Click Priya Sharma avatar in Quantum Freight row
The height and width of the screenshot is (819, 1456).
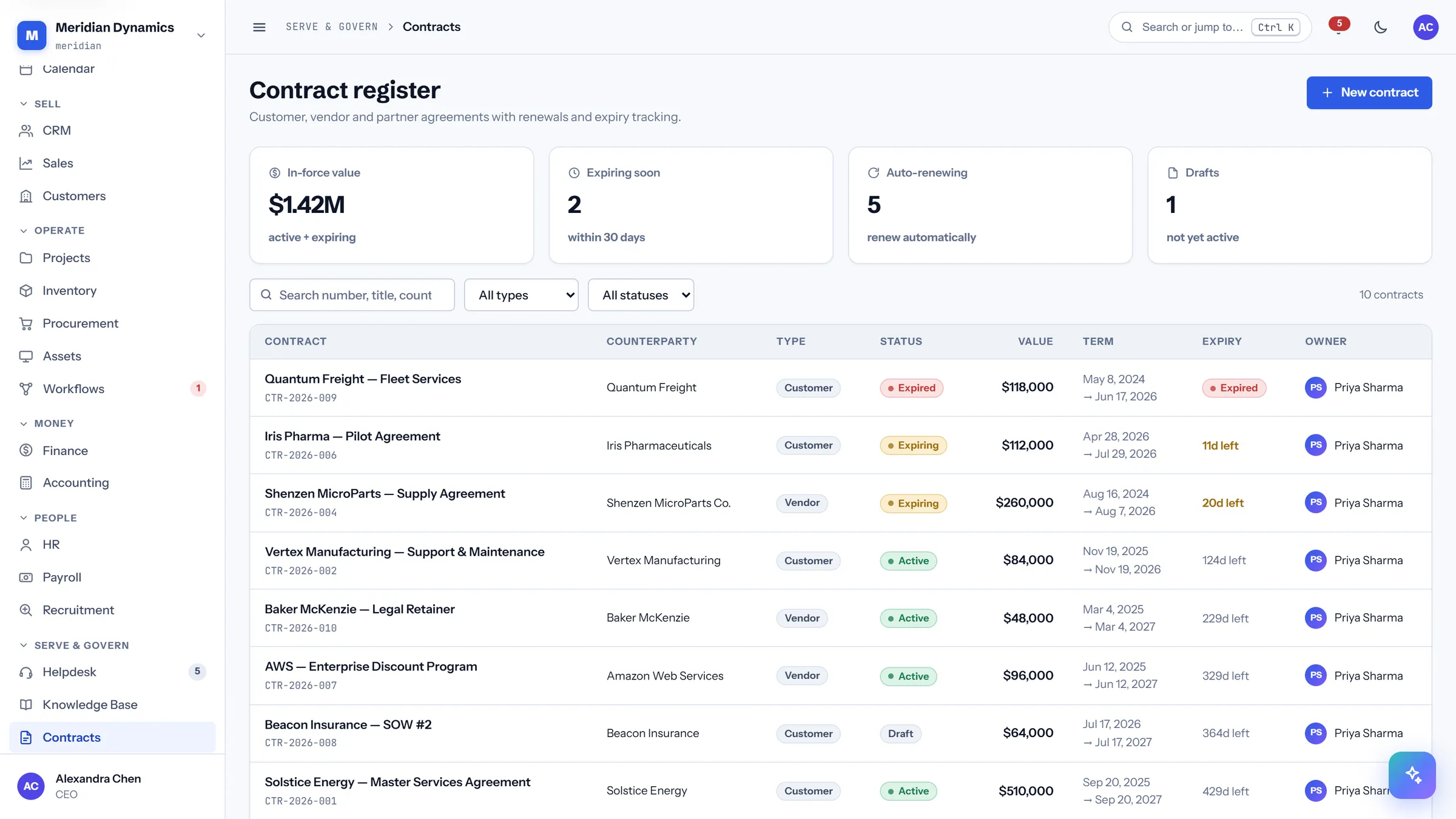click(1316, 388)
